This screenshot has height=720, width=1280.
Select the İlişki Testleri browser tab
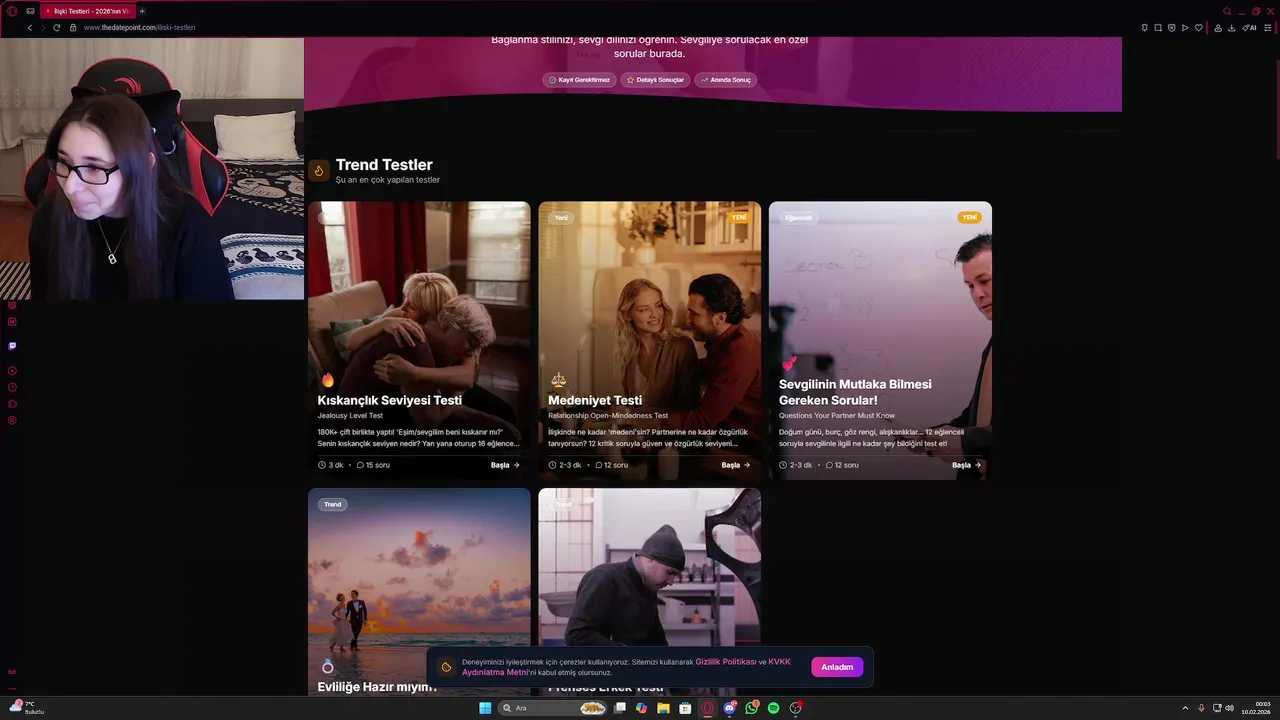point(87,11)
